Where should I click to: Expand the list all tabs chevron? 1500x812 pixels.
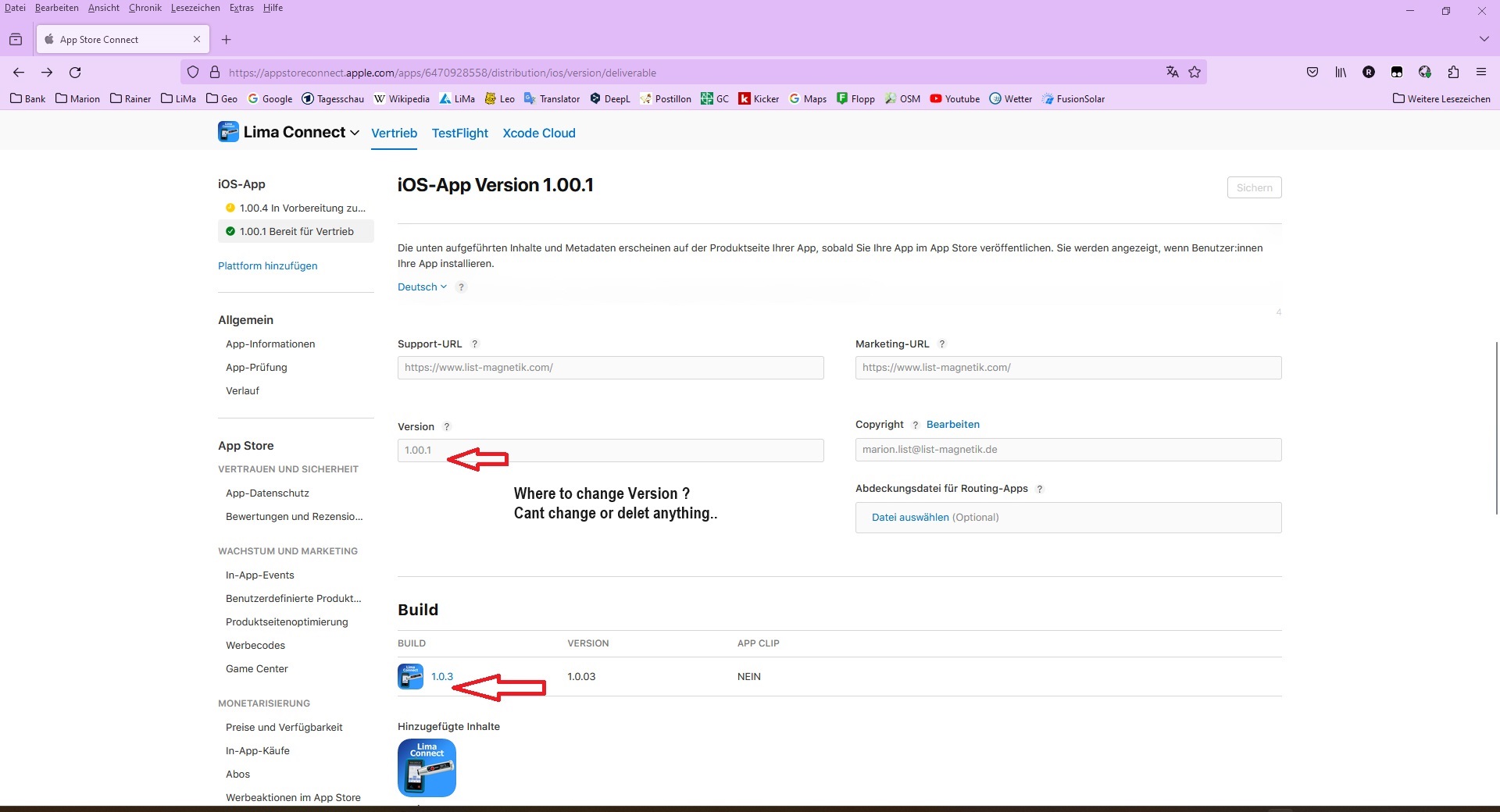[1484, 39]
